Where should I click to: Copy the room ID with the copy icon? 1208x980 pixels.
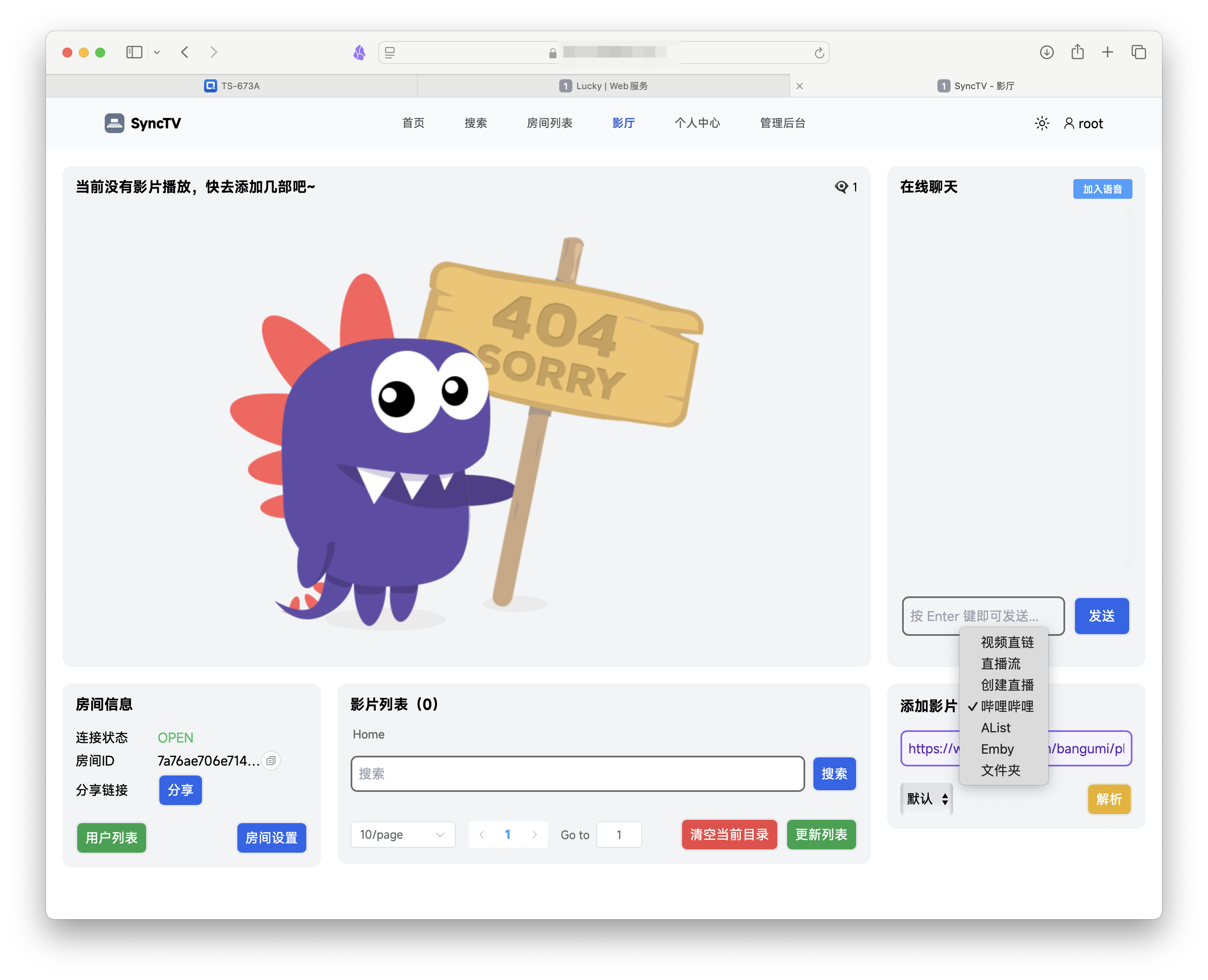pyautogui.click(x=271, y=760)
